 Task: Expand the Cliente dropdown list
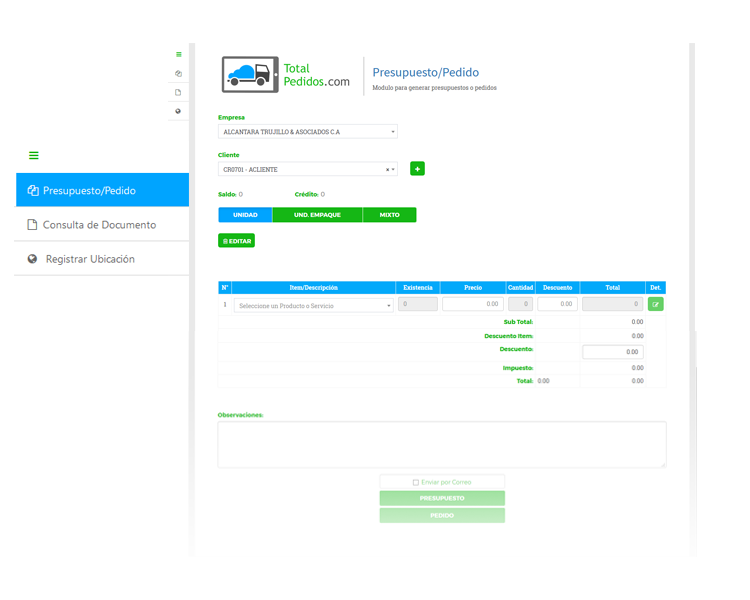point(394,170)
